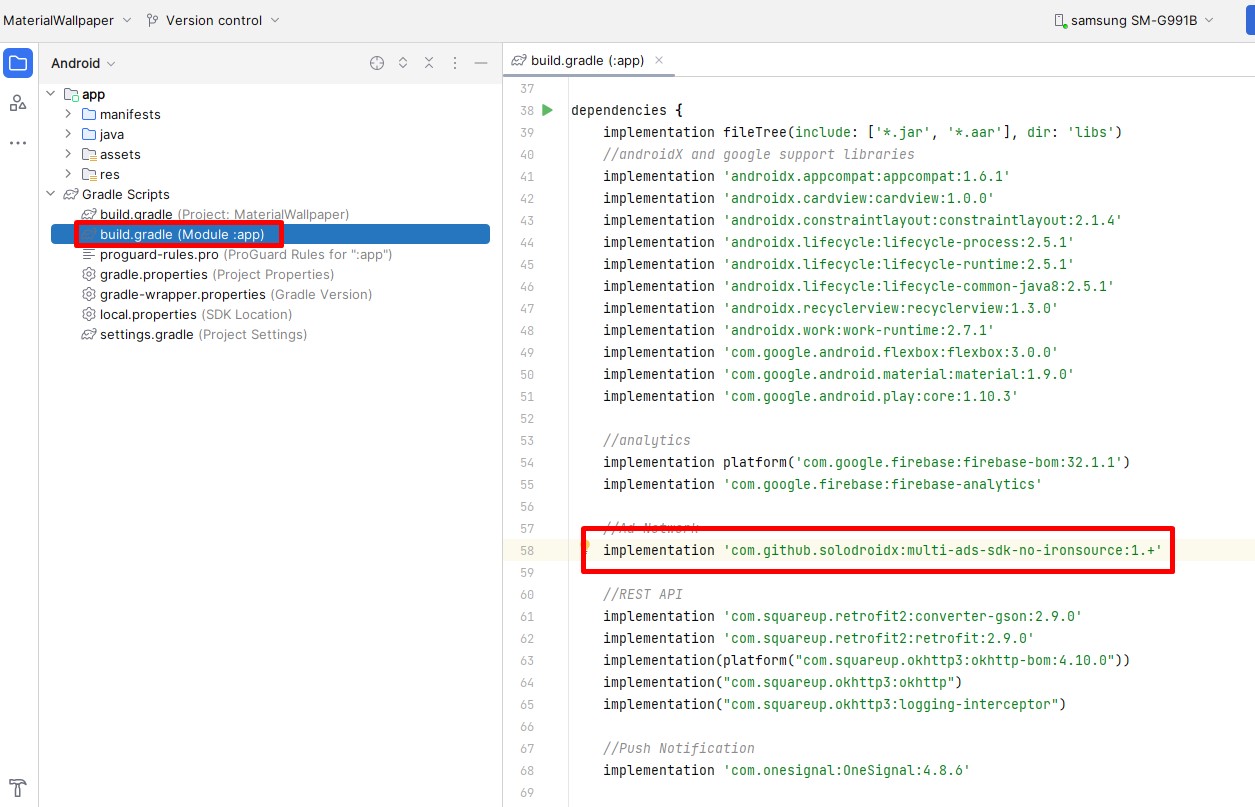The width and height of the screenshot is (1255, 807).
Task: Click the firebase-analytics dependency line
Action: point(822,484)
